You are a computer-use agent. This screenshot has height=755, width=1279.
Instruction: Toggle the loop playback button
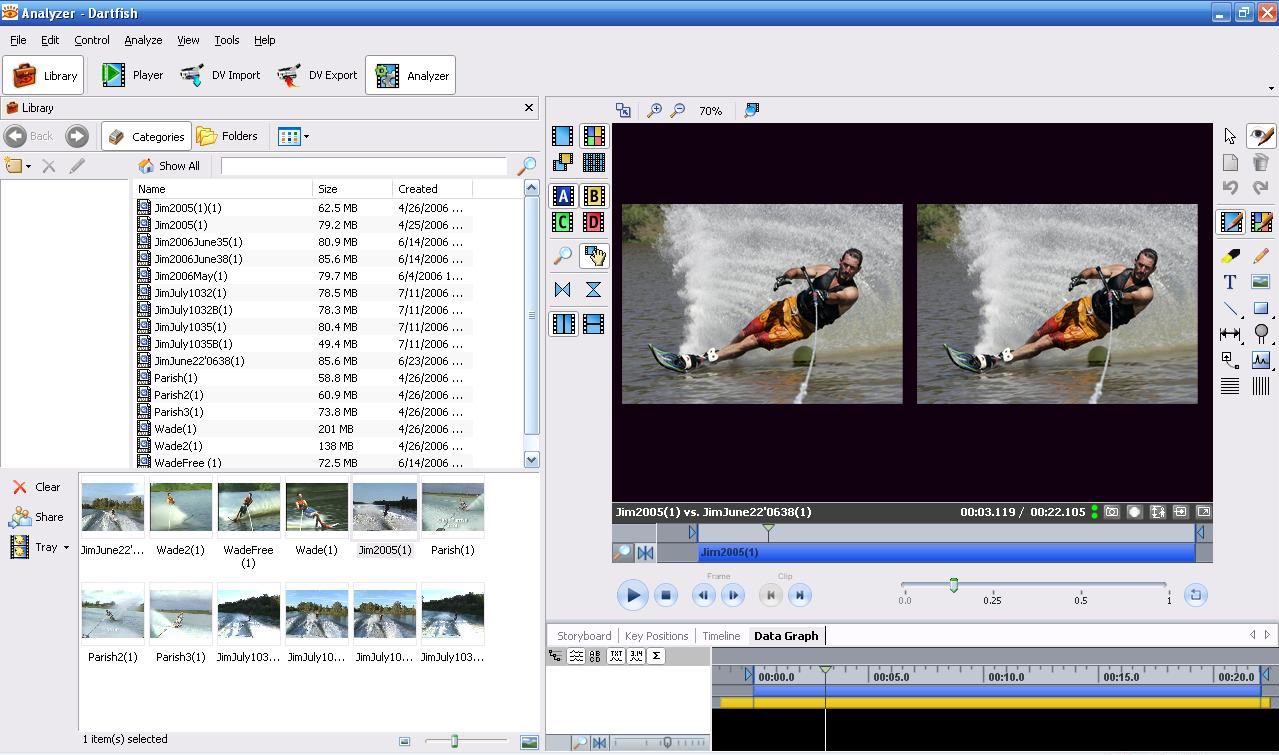click(x=1195, y=595)
